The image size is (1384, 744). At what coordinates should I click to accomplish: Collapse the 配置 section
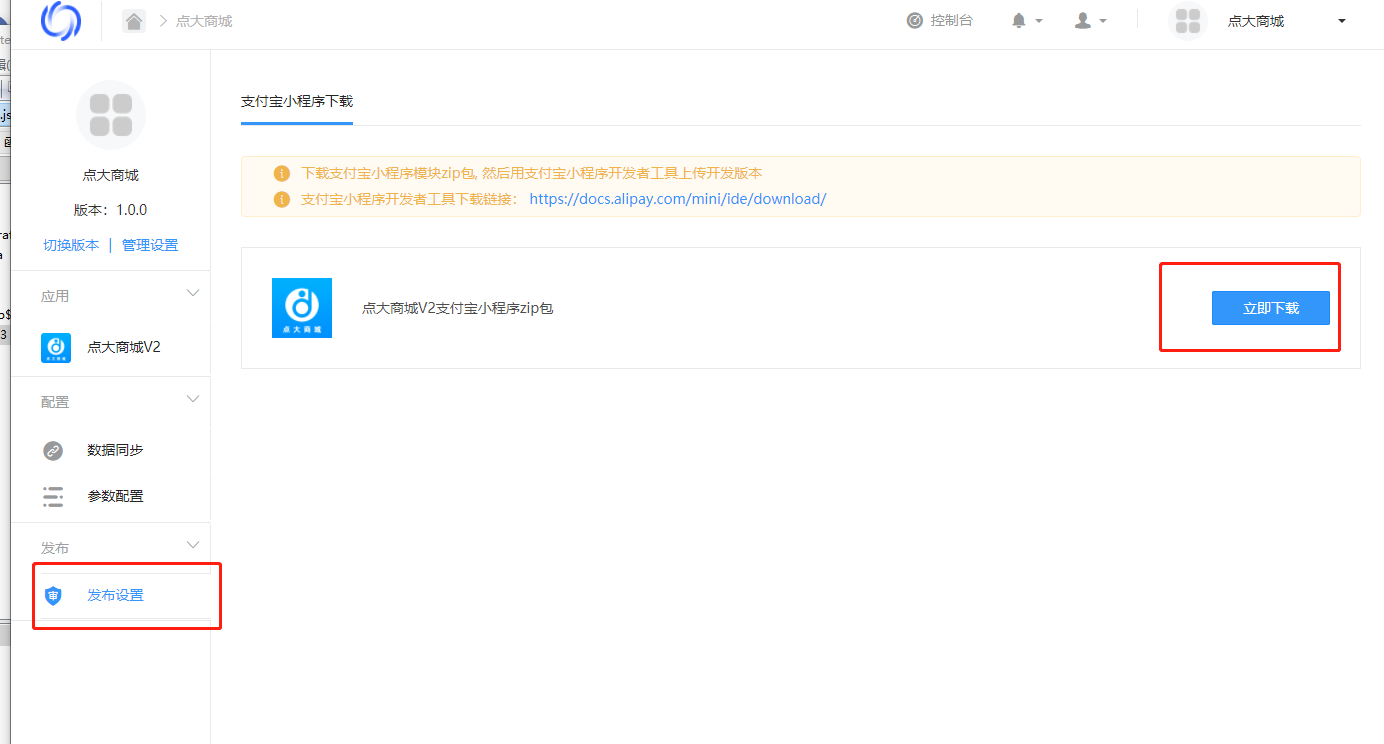(193, 400)
